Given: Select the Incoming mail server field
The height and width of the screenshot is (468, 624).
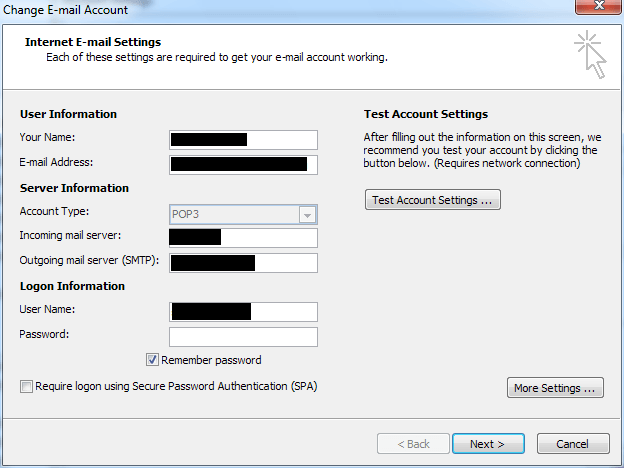Looking at the screenshot, I should click(x=243, y=237).
